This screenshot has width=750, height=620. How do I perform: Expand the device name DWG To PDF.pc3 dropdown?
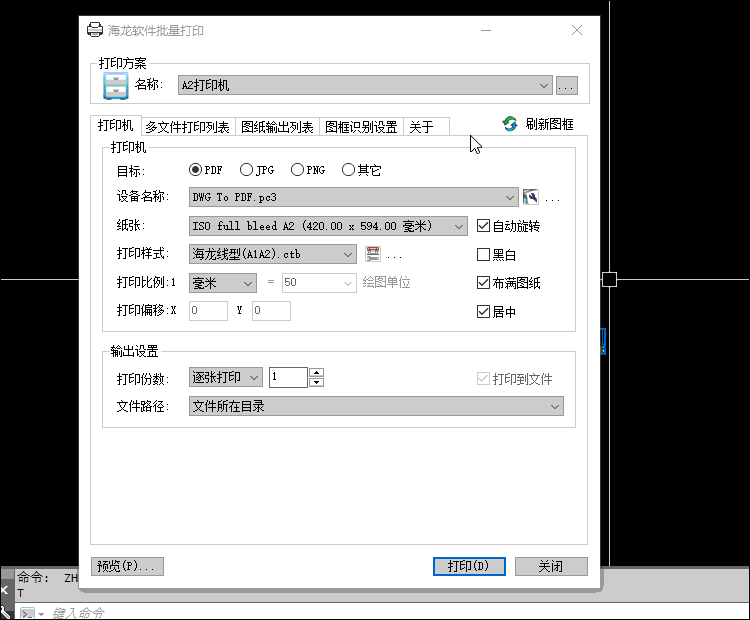pyautogui.click(x=353, y=197)
